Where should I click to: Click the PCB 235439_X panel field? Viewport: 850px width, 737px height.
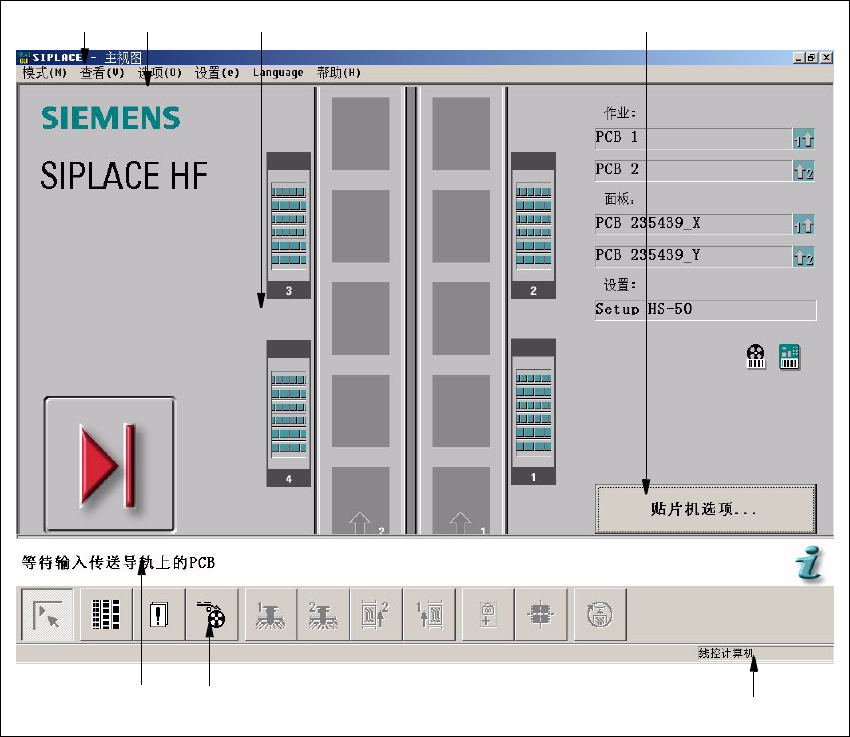(693, 224)
